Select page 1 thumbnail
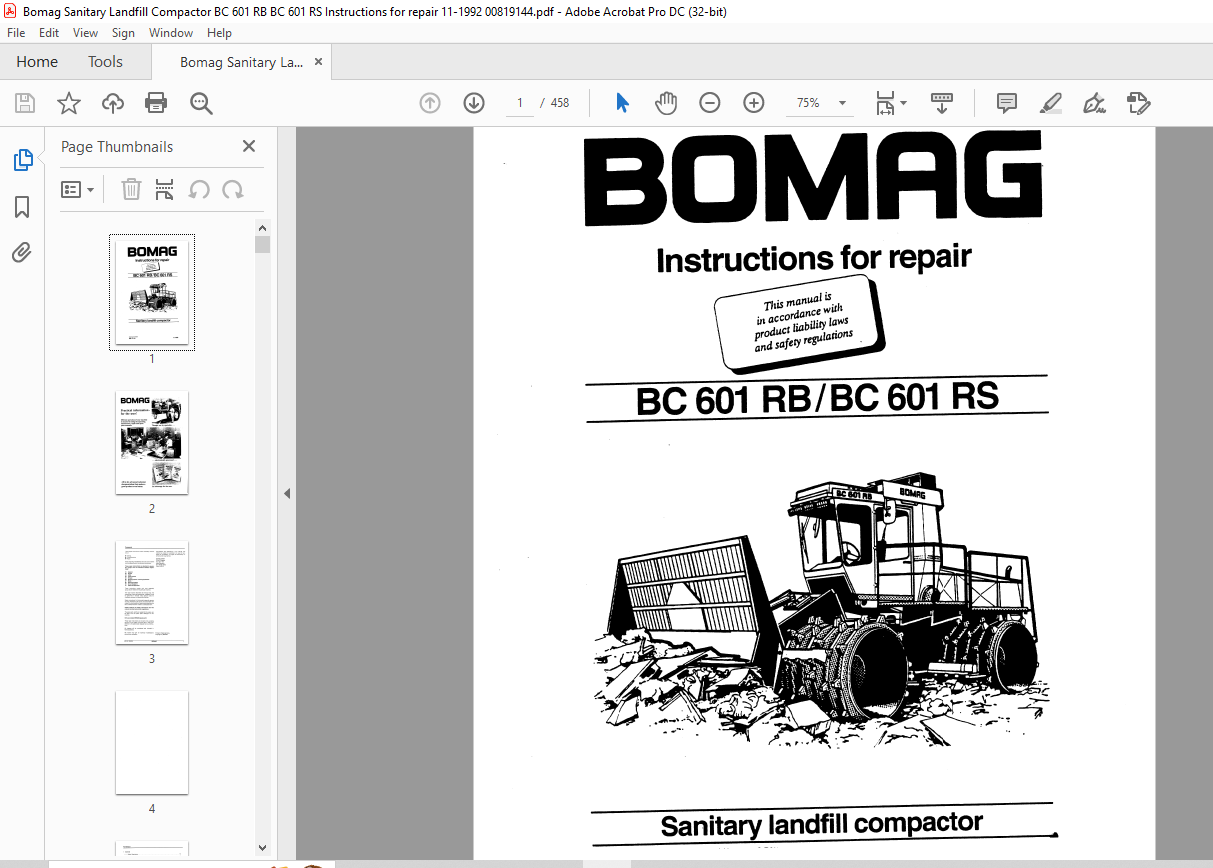The width and height of the screenshot is (1213, 868). tap(152, 292)
